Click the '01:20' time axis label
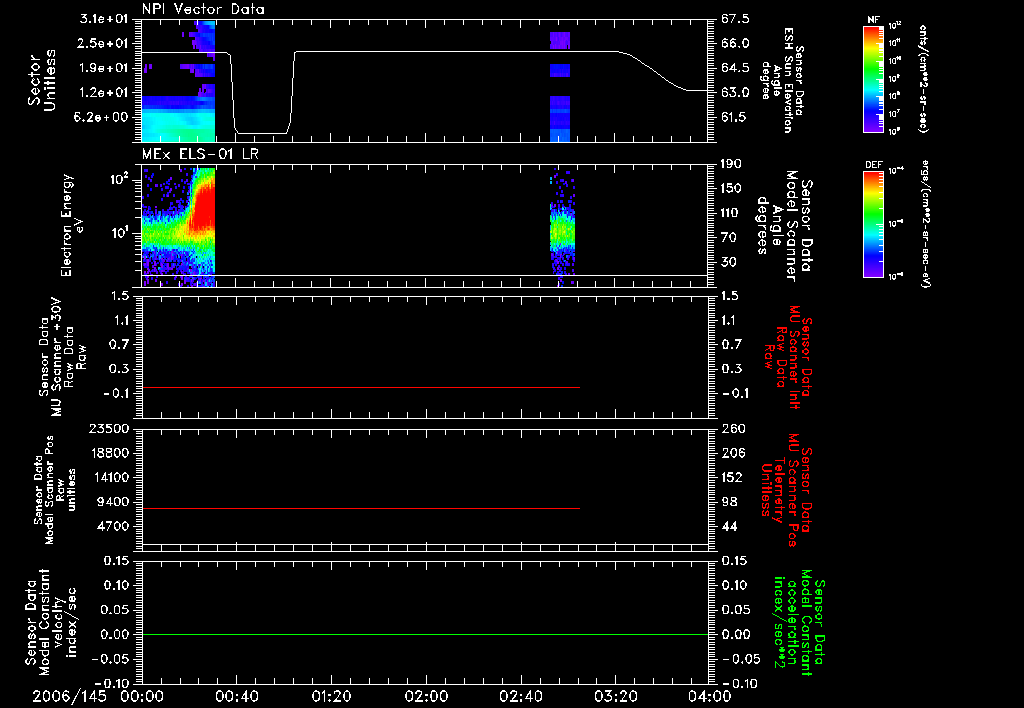1024x708 pixels. (x=331, y=696)
